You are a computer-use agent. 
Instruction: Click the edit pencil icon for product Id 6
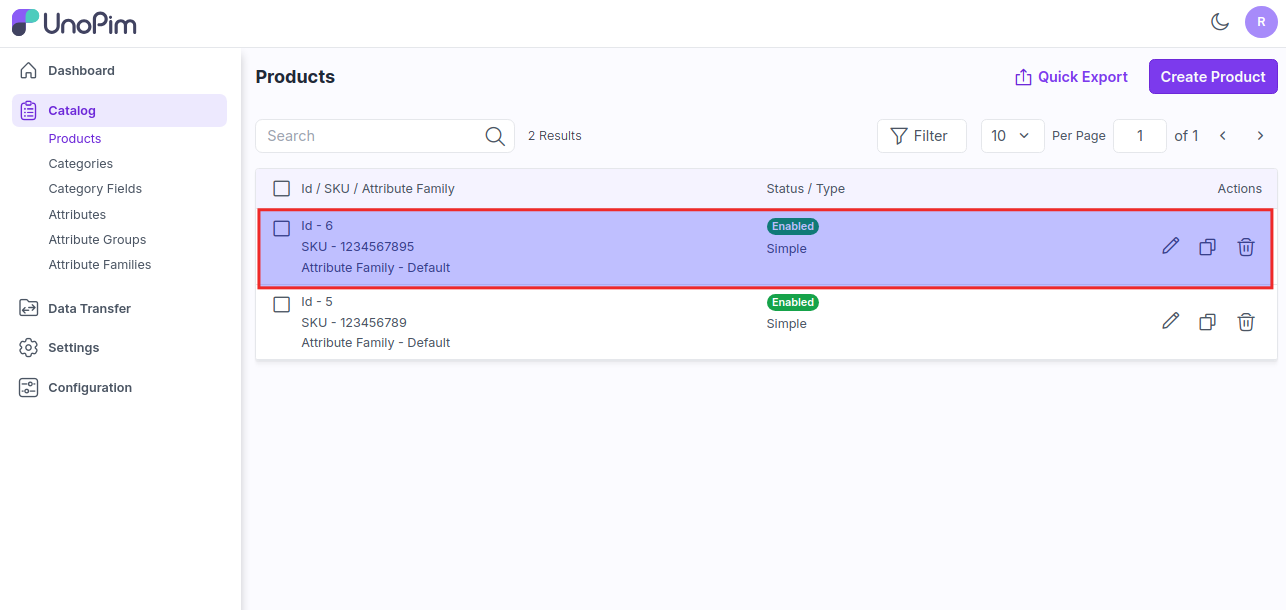tap(1170, 246)
